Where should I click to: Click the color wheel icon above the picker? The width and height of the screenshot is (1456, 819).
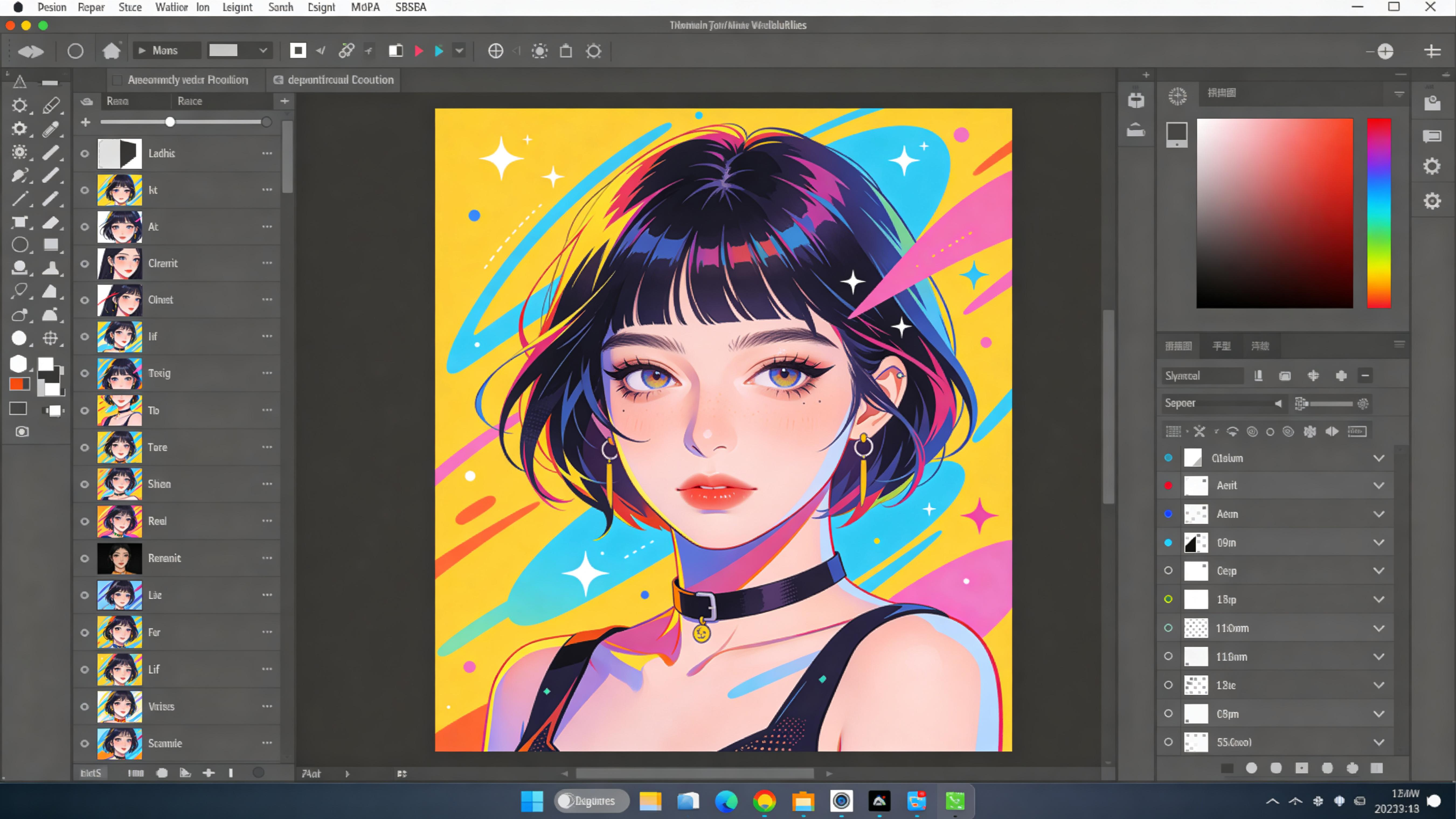[1178, 96]
